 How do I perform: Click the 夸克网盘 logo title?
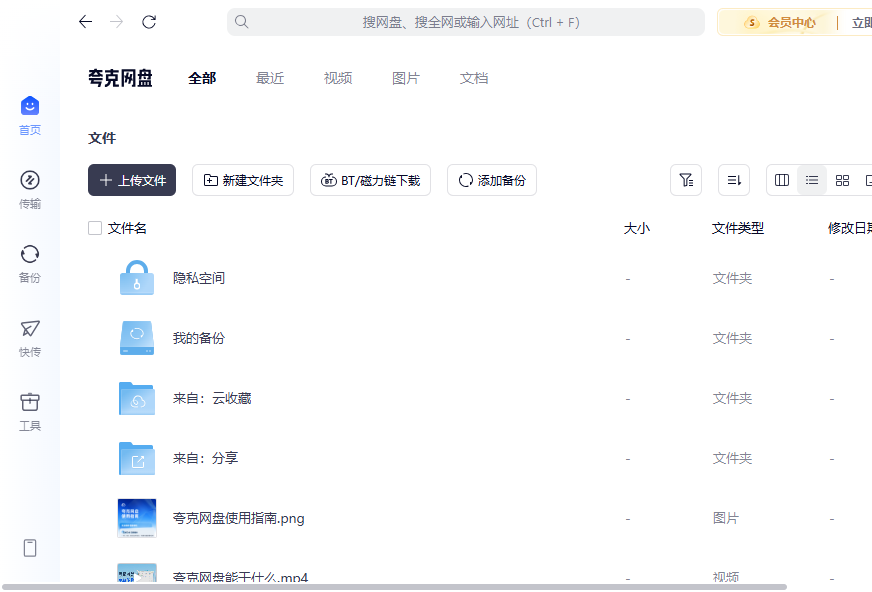point(120,78)
